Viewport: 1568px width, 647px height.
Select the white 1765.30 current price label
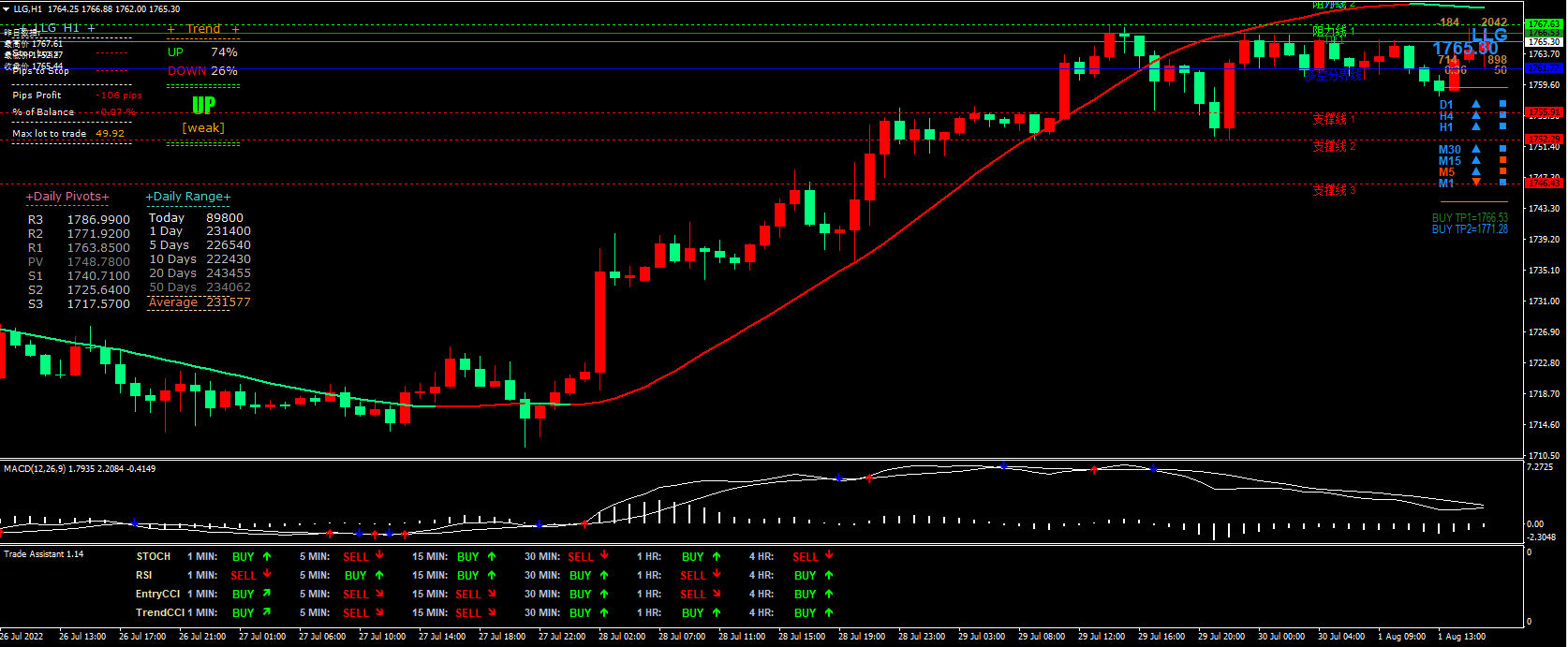coord(1545,42)
